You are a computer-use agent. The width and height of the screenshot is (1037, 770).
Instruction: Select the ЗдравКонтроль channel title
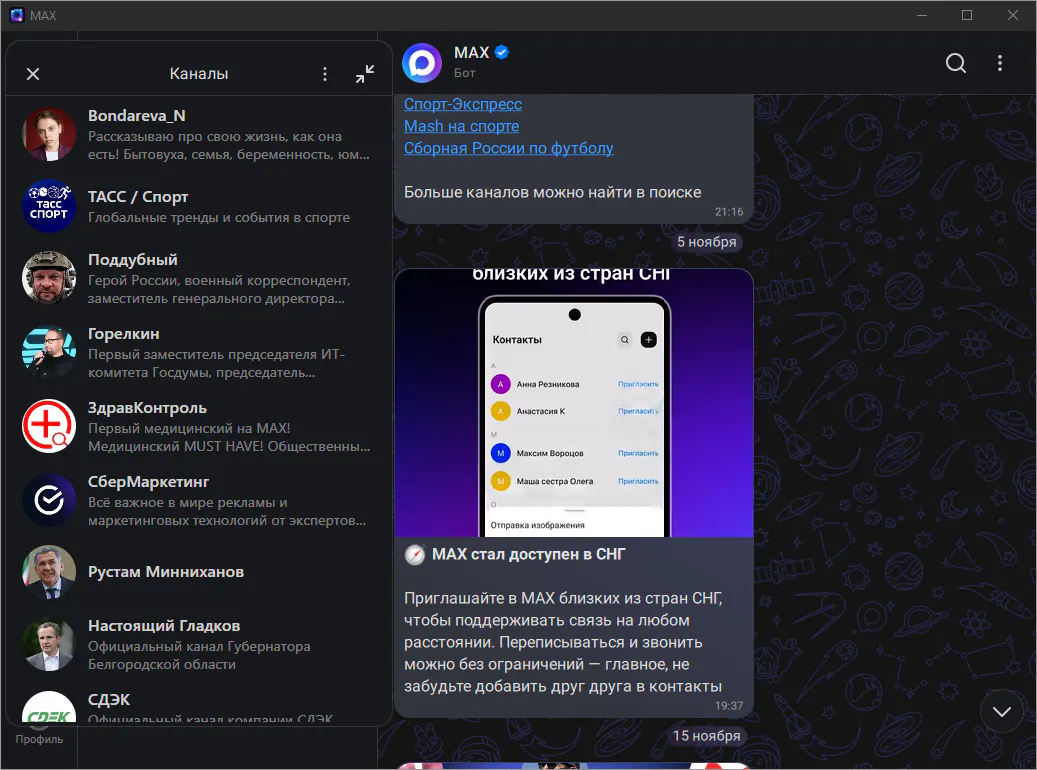click(147, 407)
